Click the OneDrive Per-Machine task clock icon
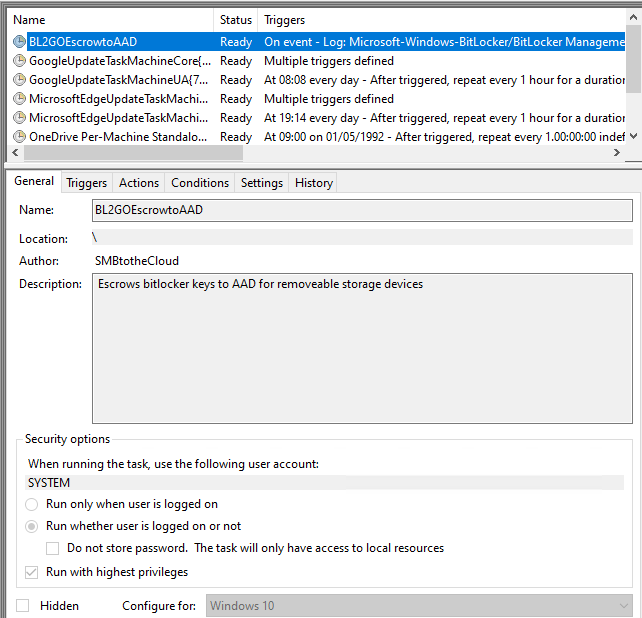 coord(19,137)
